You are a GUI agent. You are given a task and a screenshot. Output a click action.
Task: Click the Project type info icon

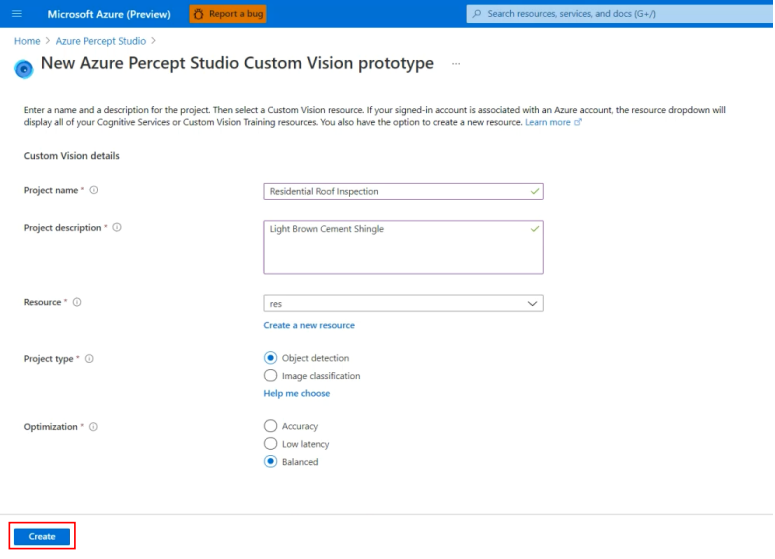[89, 359]
